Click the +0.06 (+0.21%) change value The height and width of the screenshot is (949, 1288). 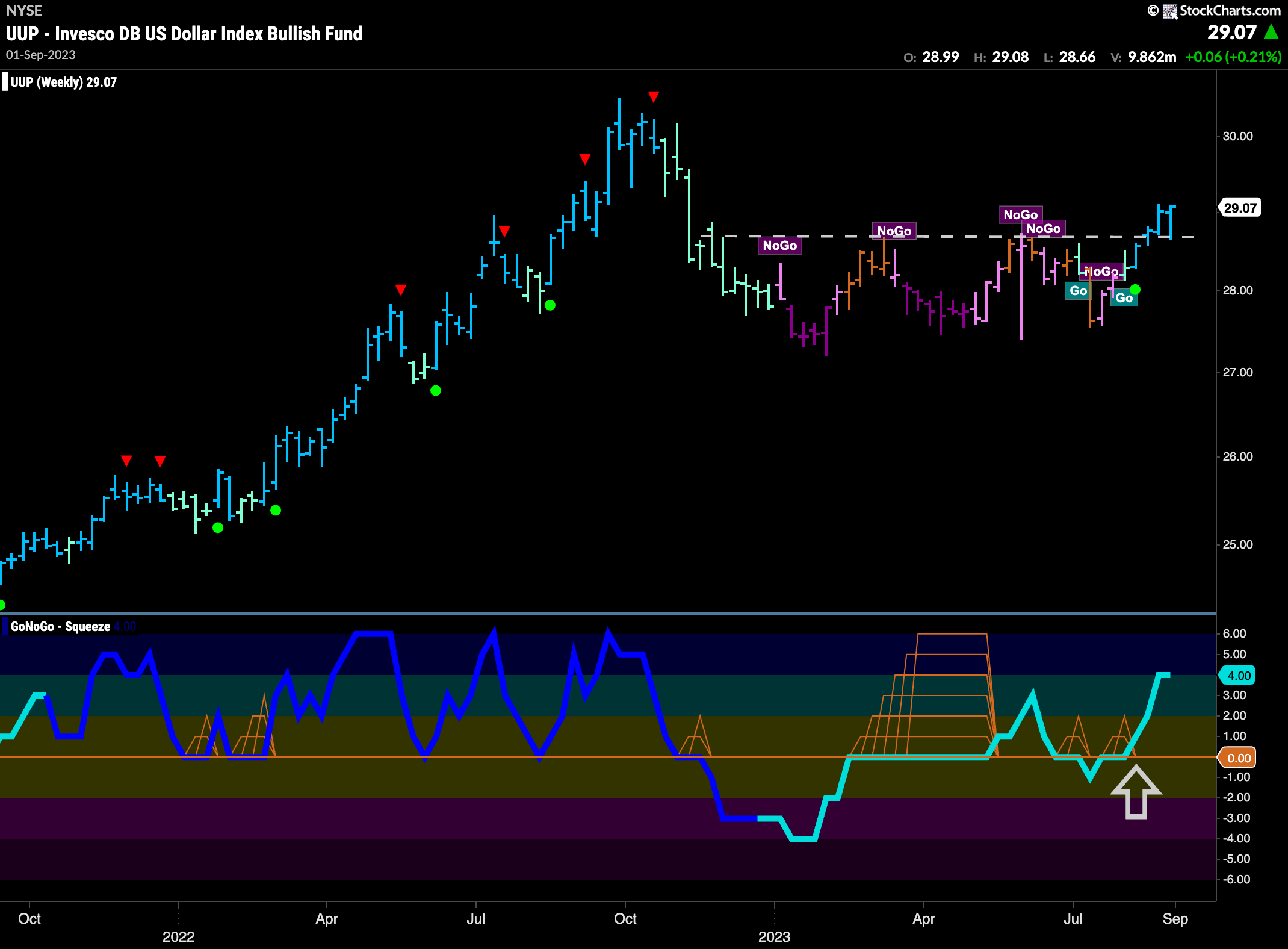1233,57
